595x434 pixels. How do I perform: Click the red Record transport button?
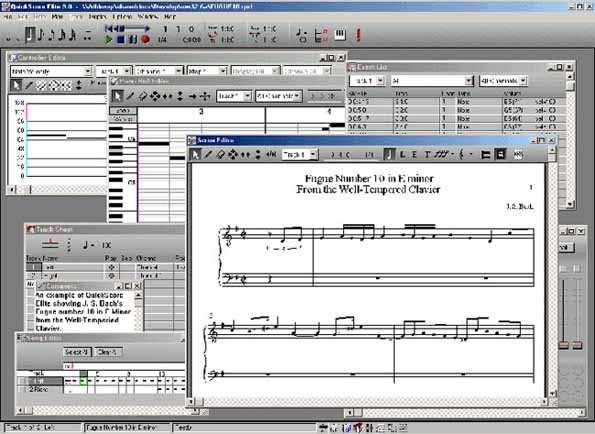(145, 39)
